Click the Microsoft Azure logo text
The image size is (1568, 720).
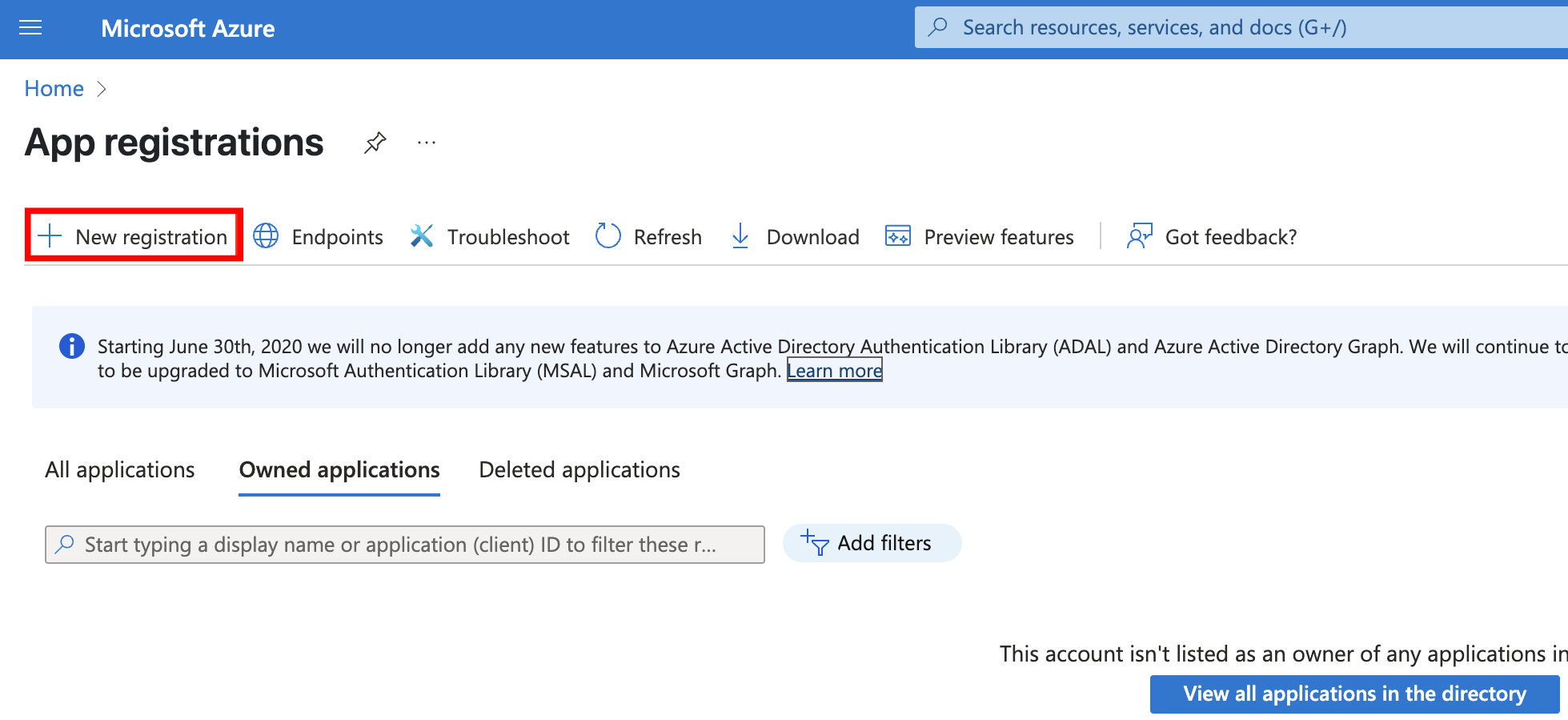188,29
